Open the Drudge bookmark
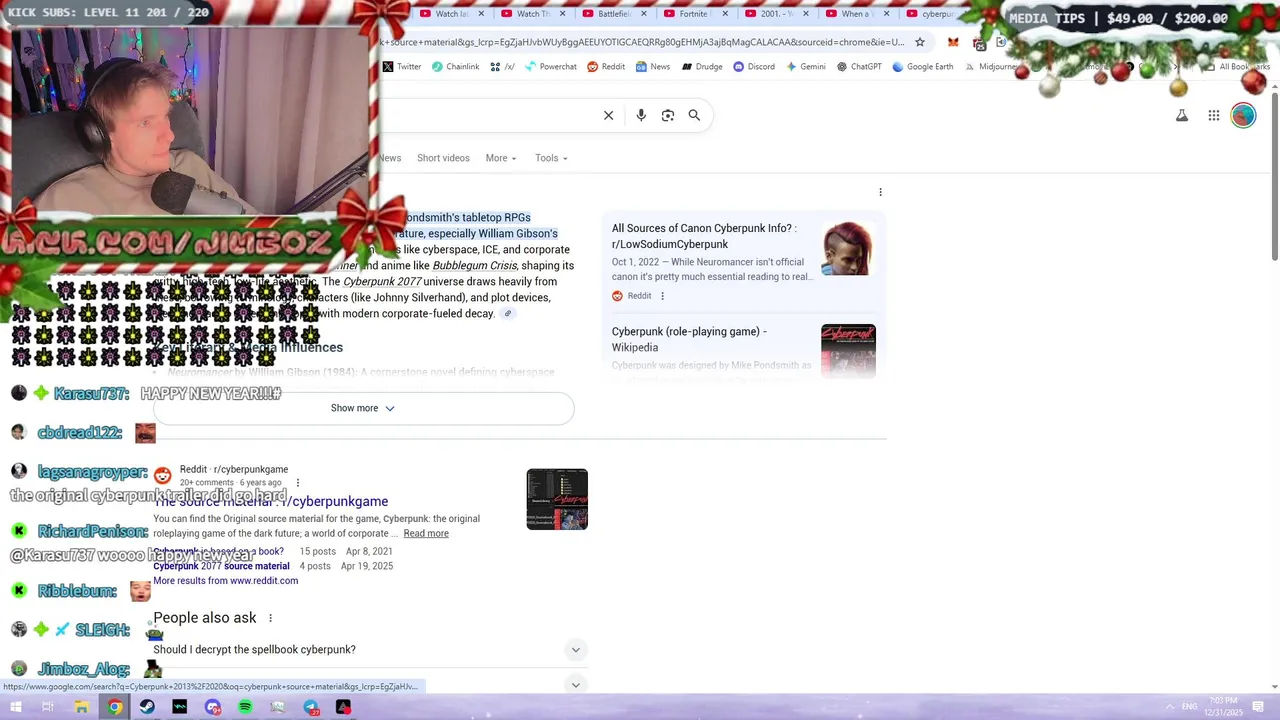This screenshot has width=1280, height=720. click(x=702, y=67)
